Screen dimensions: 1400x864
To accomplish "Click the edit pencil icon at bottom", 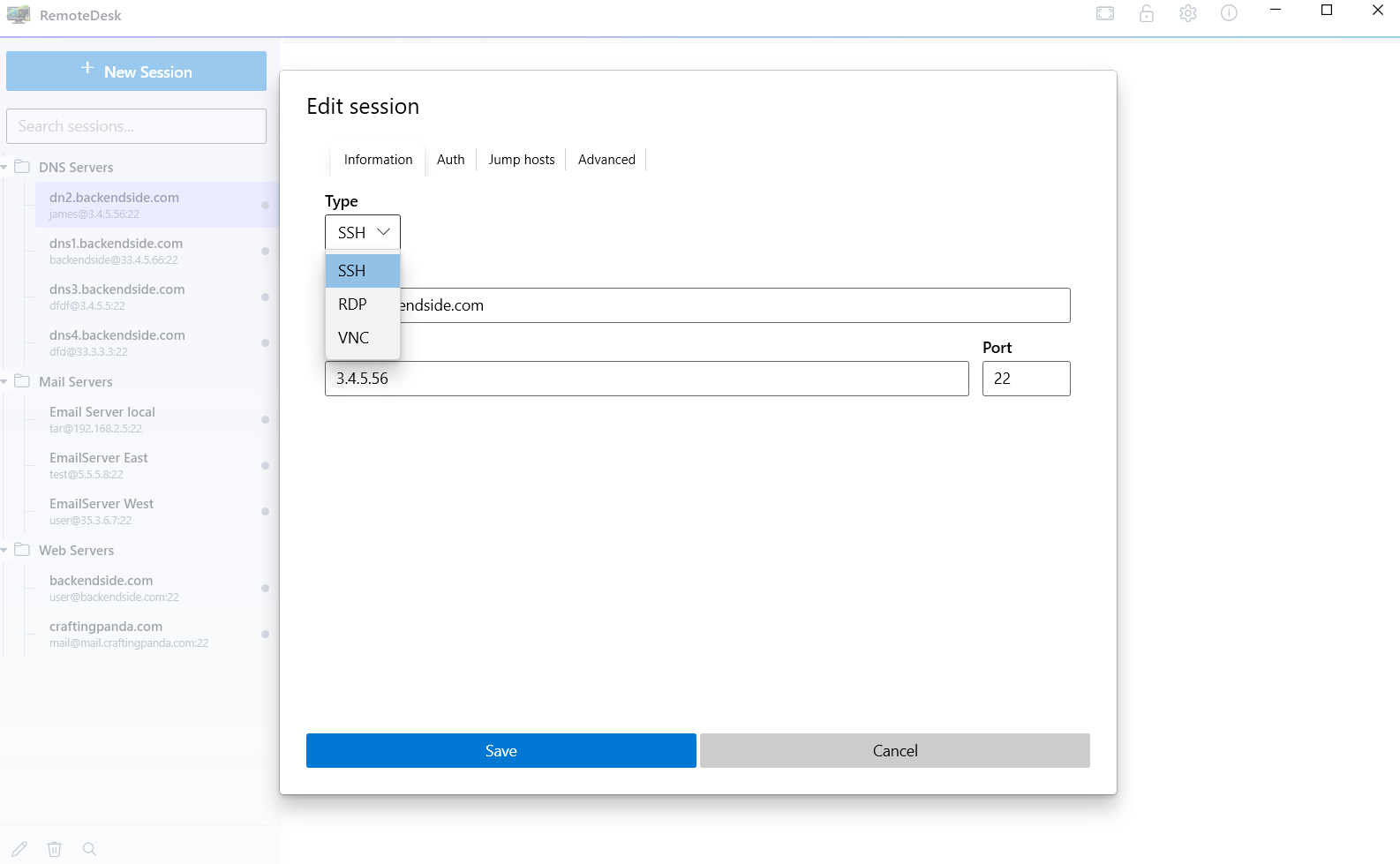I will pyautogui.click(x=19, y=849).
